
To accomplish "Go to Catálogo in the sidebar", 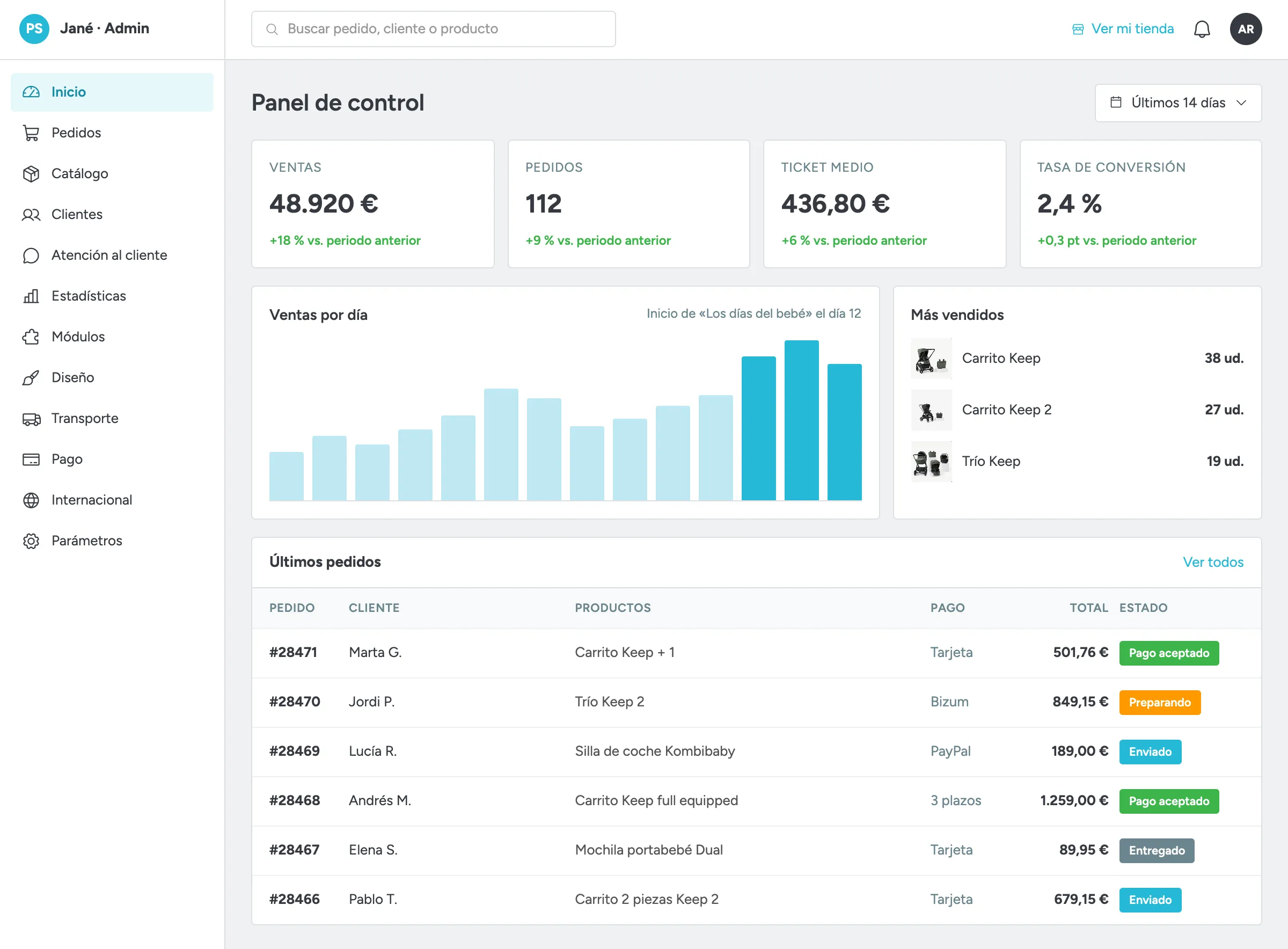I will click(112, 173).
